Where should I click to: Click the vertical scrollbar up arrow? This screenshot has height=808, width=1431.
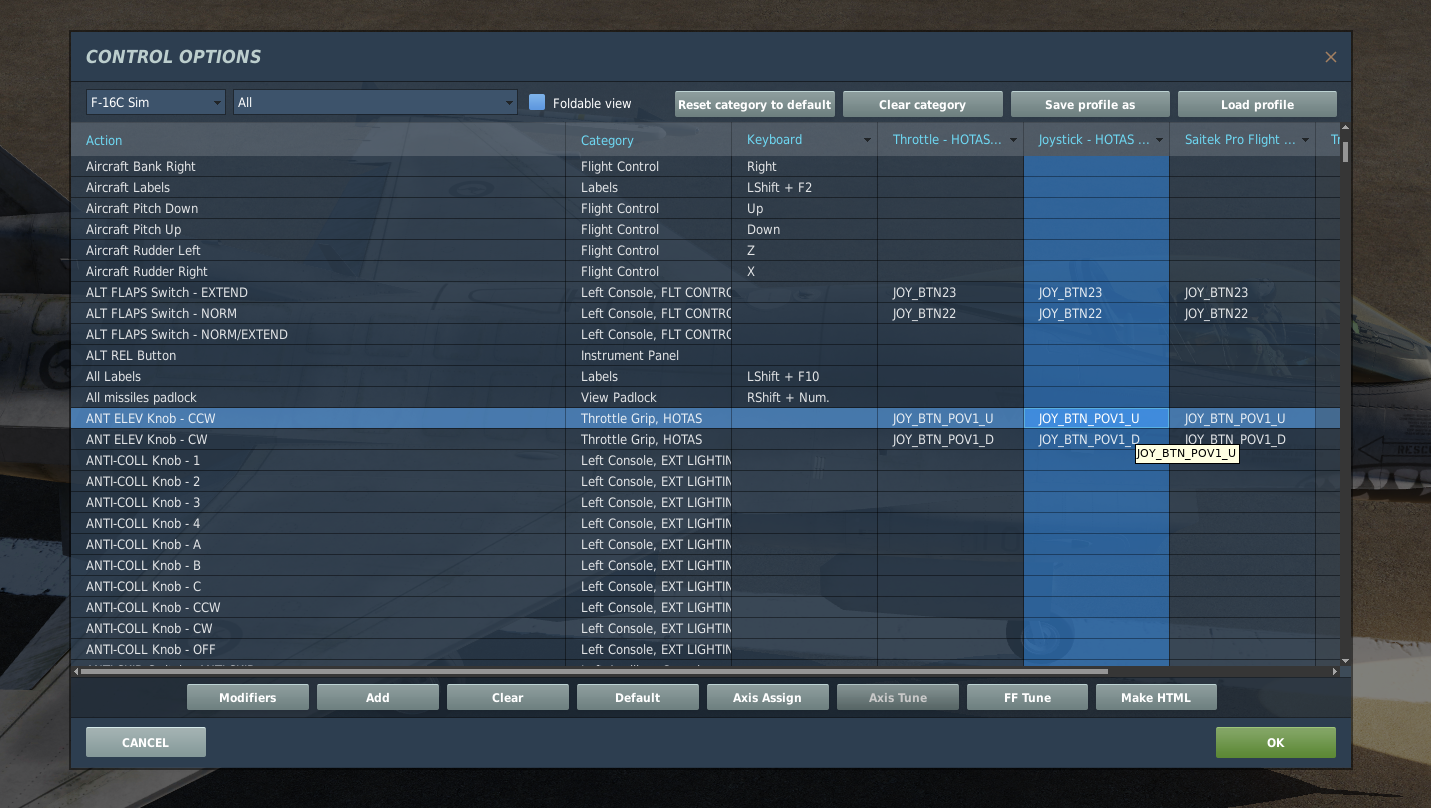1345,128
